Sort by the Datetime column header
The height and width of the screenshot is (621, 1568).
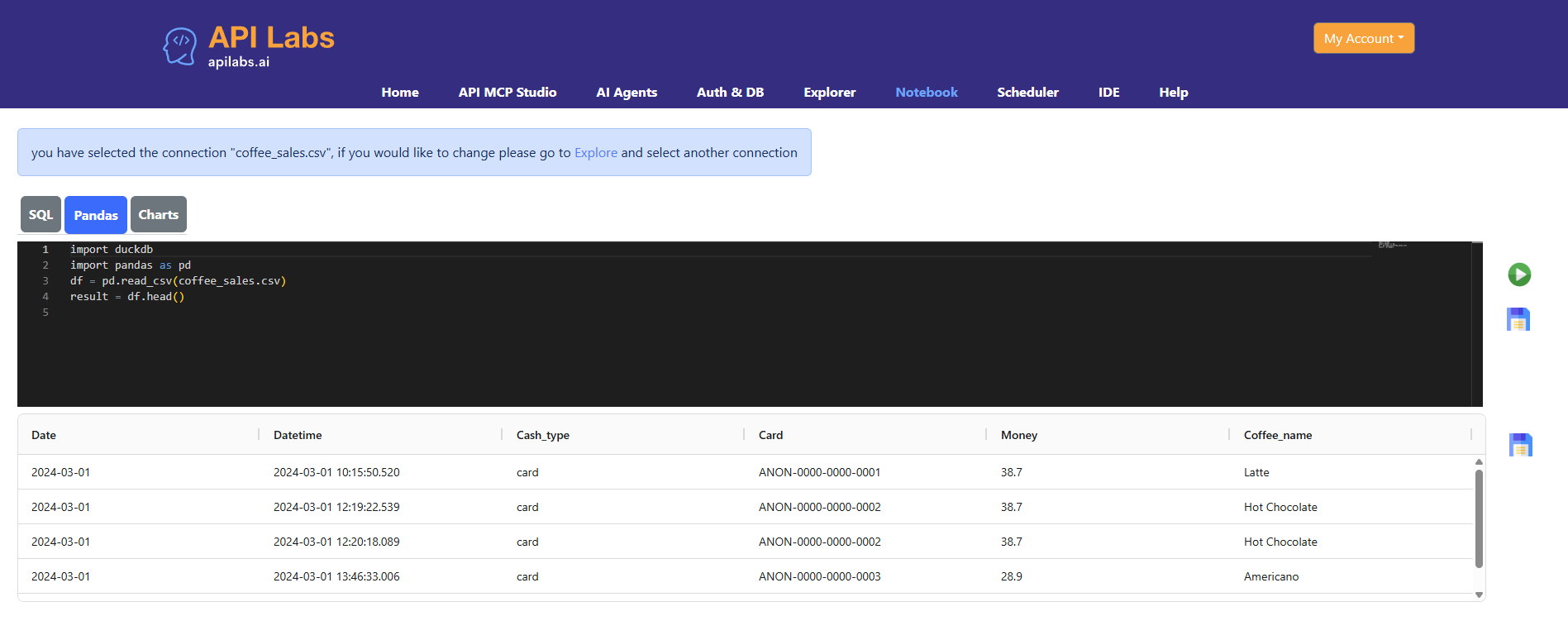click(x=298, y=435)
